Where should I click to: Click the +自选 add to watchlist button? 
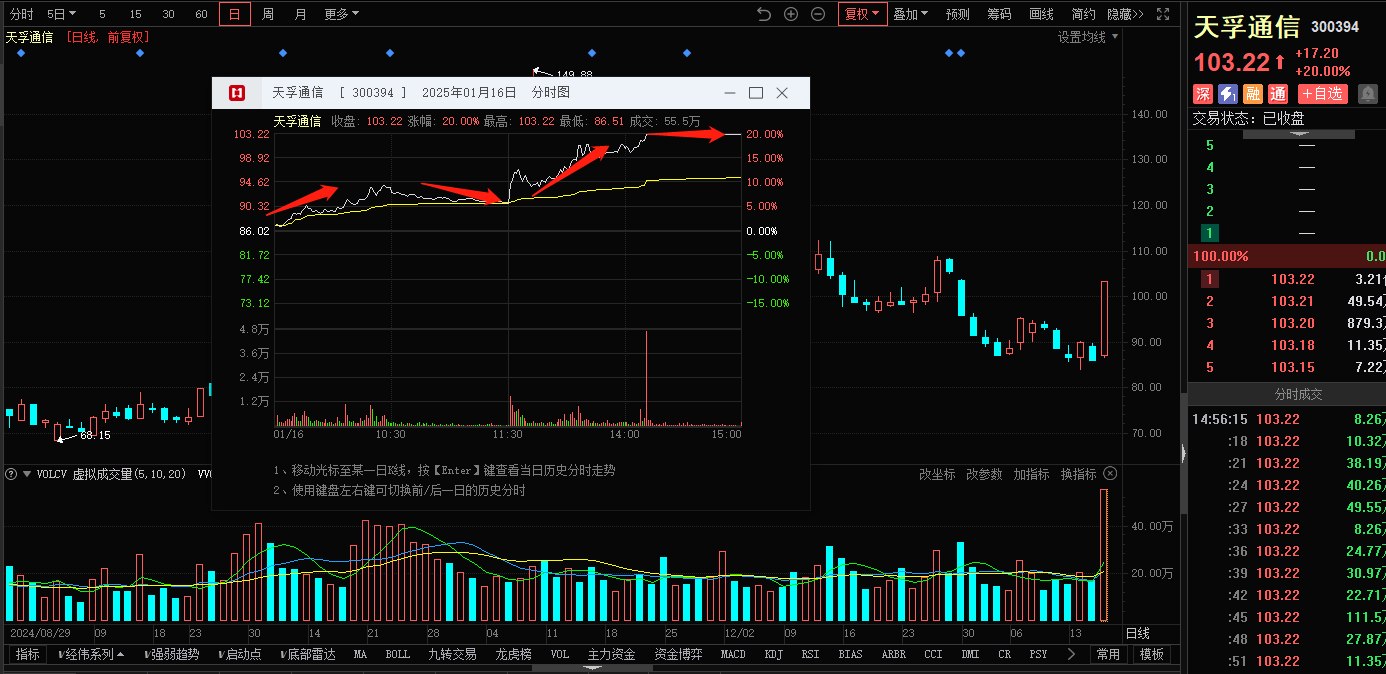coord(1323,94)
